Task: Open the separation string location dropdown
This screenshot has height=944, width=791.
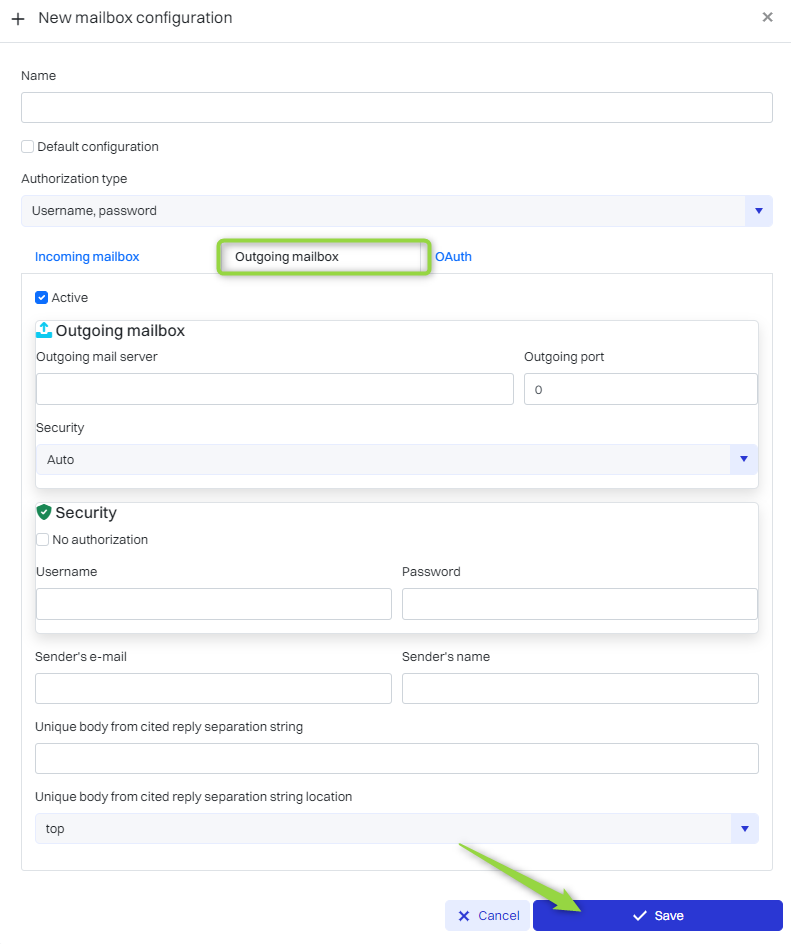Action: [743, 829]
